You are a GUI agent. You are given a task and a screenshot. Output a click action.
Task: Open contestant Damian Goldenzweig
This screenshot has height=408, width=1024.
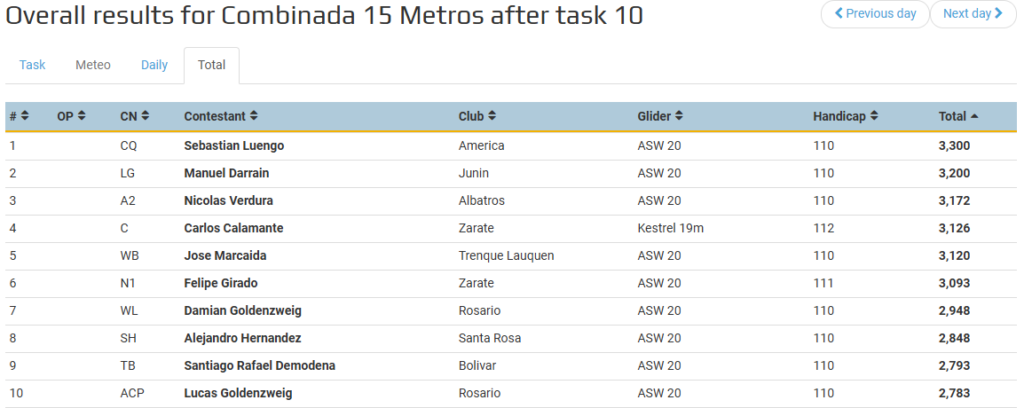pyautogui.click(x=243, y=311)
